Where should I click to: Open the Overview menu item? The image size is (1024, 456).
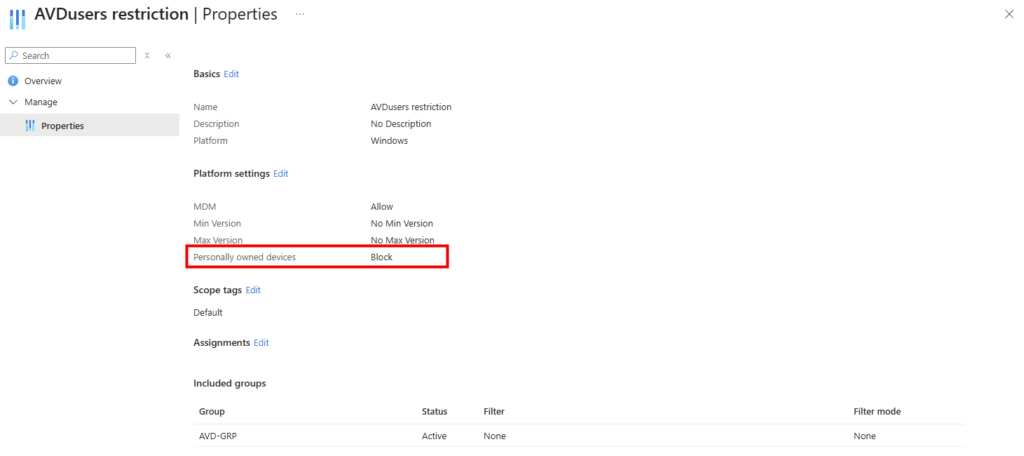point(43,81)
